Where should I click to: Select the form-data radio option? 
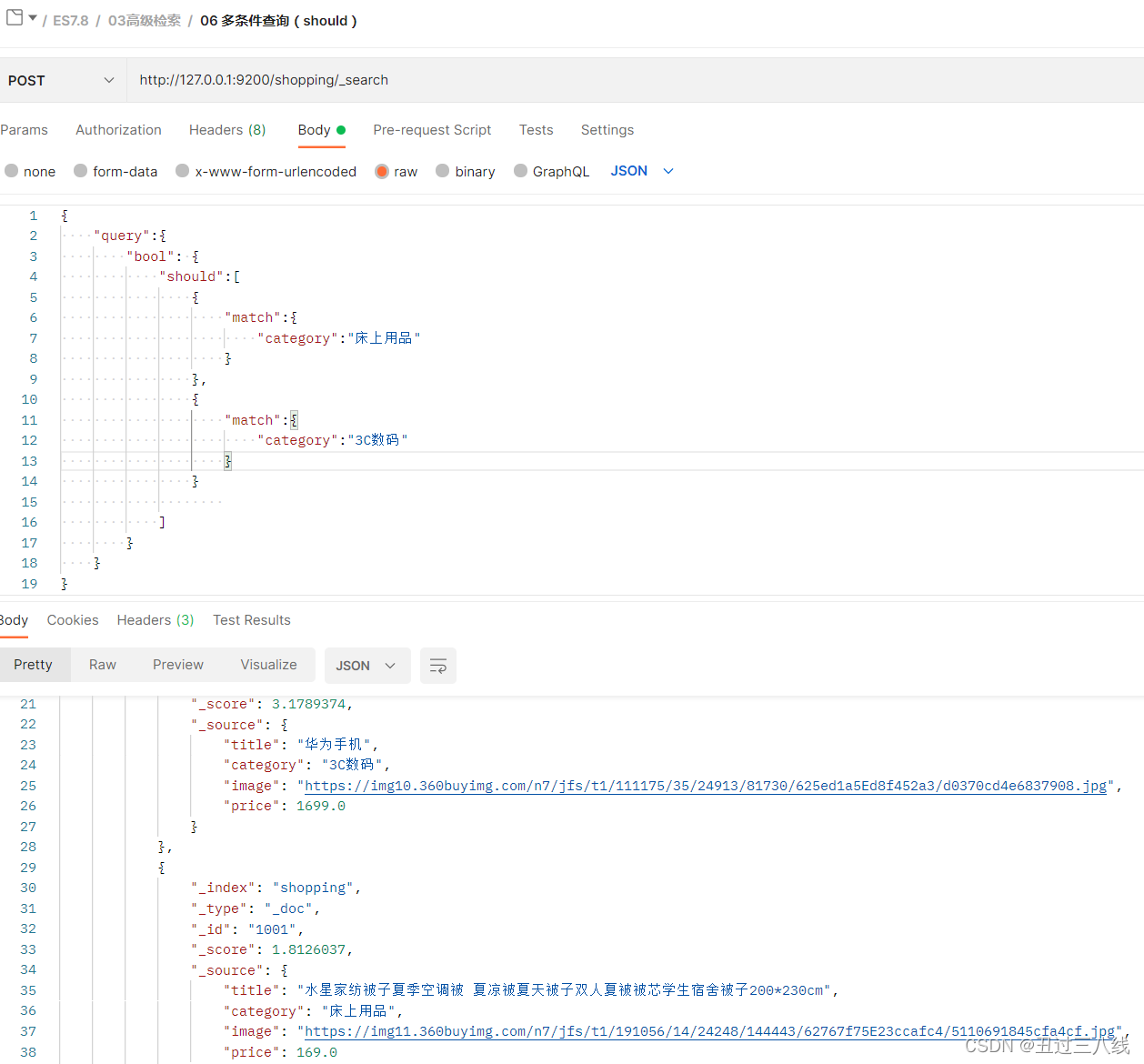pyautogui.click(x=81, y=171)
